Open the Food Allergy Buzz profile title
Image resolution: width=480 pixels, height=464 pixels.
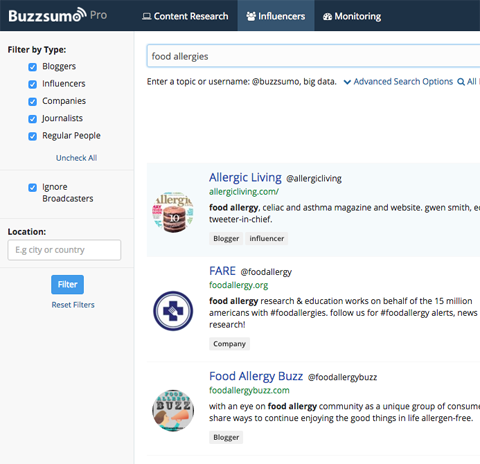[256, 376]
